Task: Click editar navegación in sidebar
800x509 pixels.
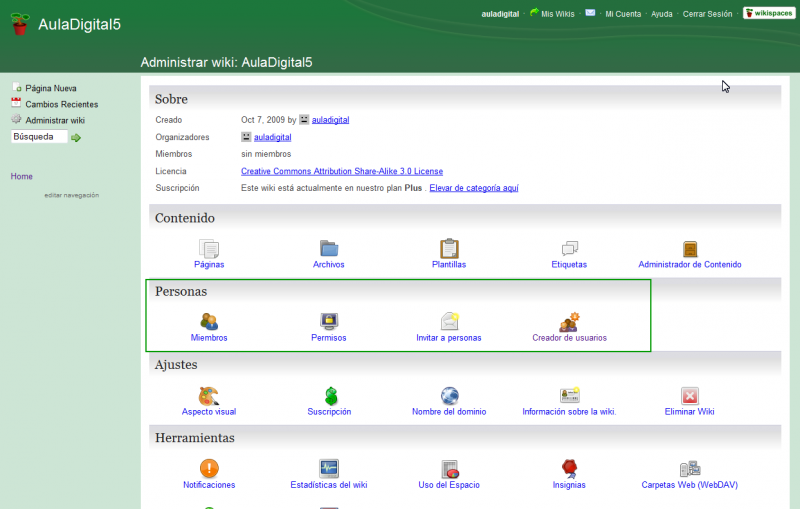Action: tap(71, 195)
